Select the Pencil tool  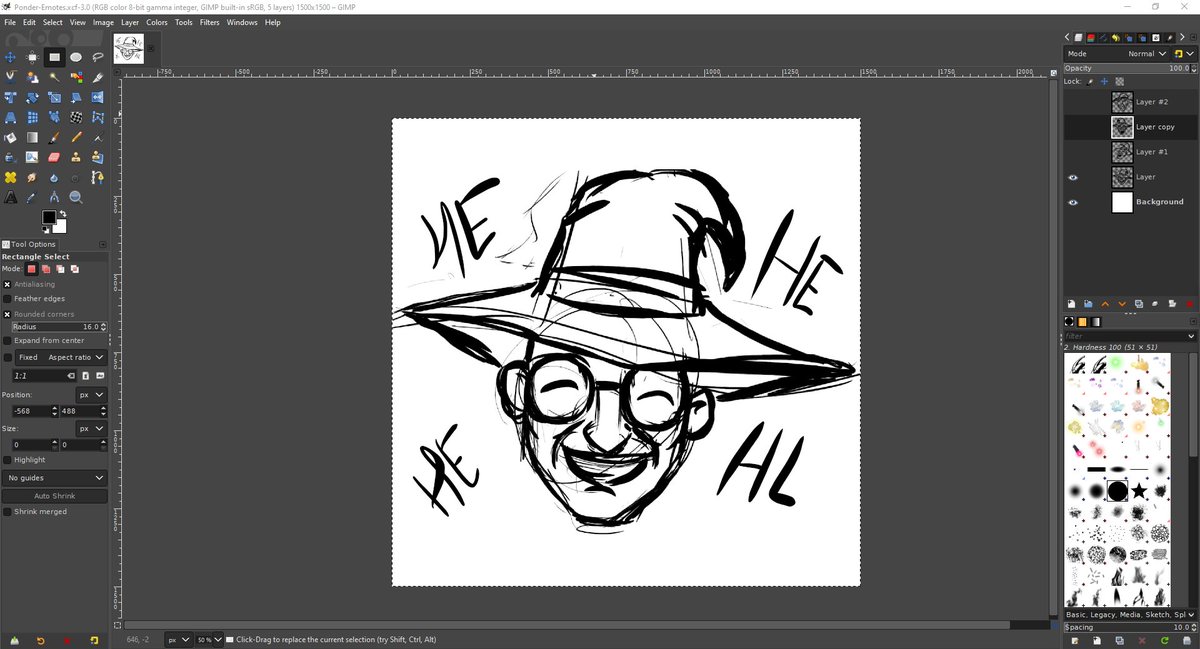76,138
